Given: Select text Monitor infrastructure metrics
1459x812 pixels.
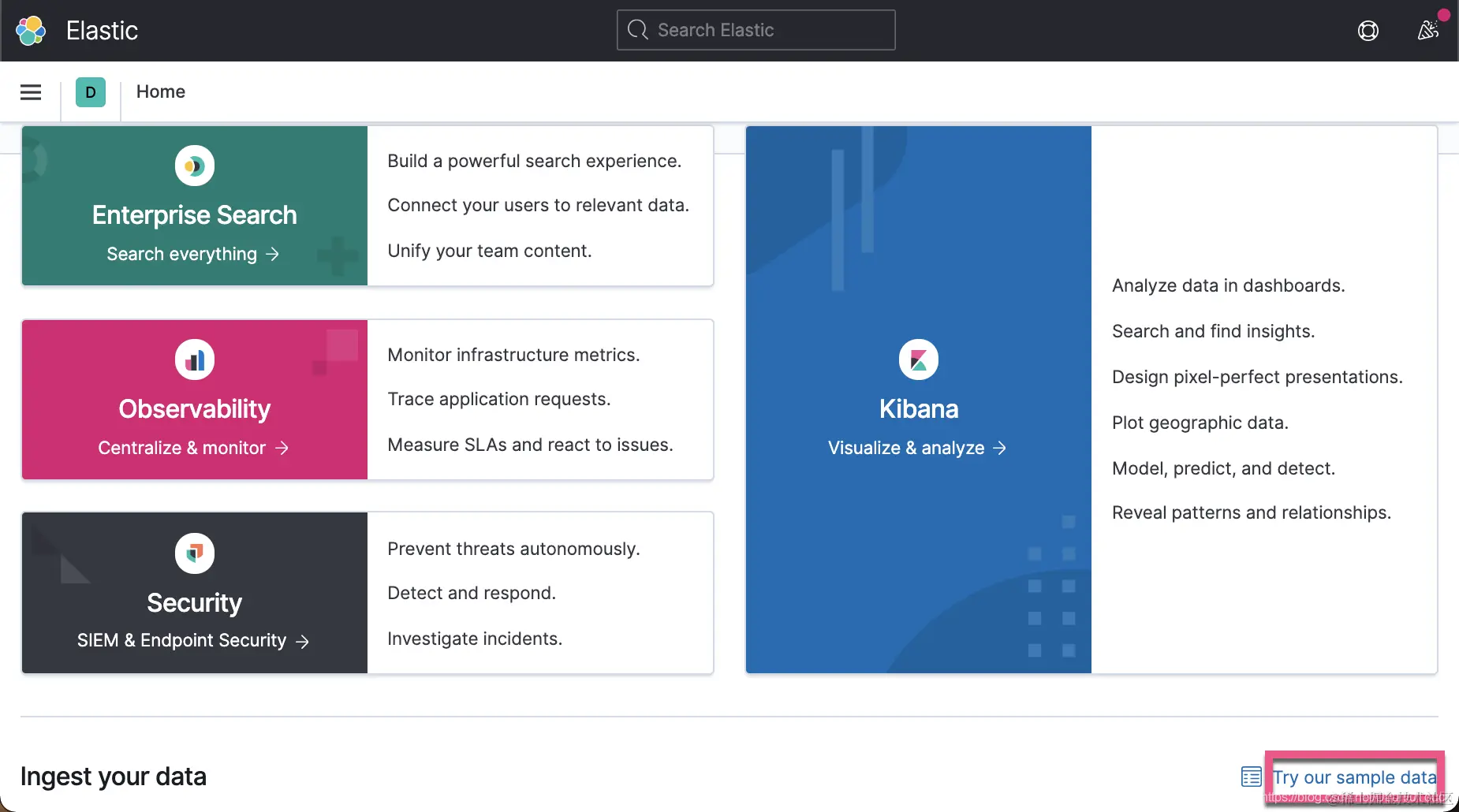Looking at the screenshot, I should 514,355.
